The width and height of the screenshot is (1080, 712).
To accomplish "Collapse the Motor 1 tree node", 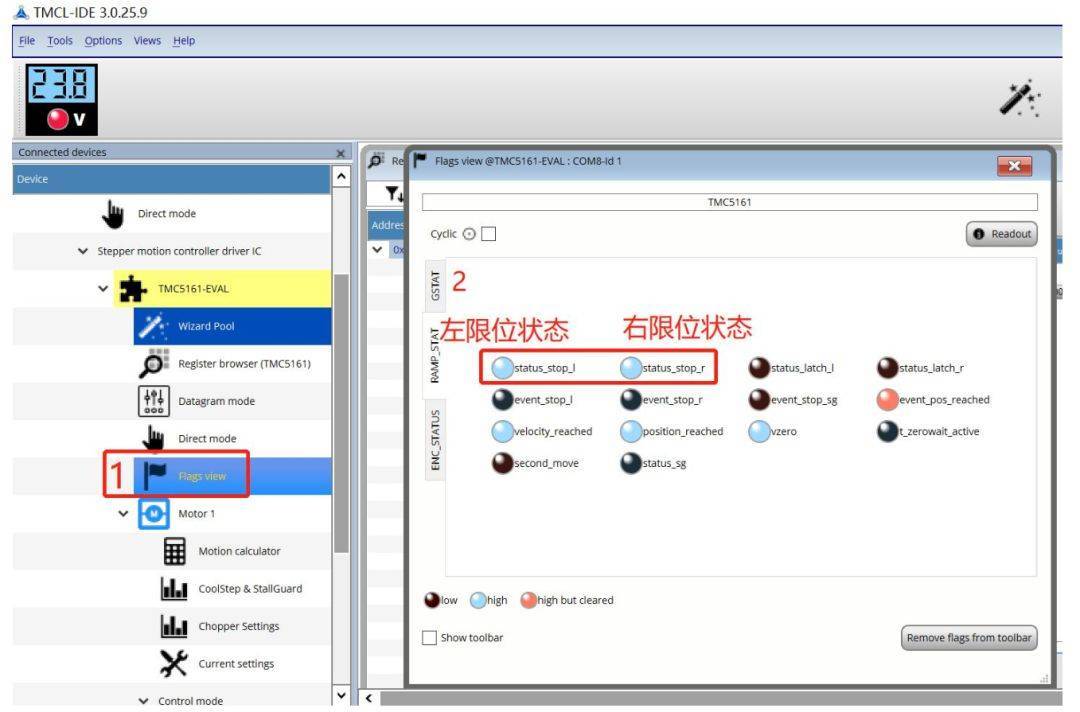I will click(124, 514).
